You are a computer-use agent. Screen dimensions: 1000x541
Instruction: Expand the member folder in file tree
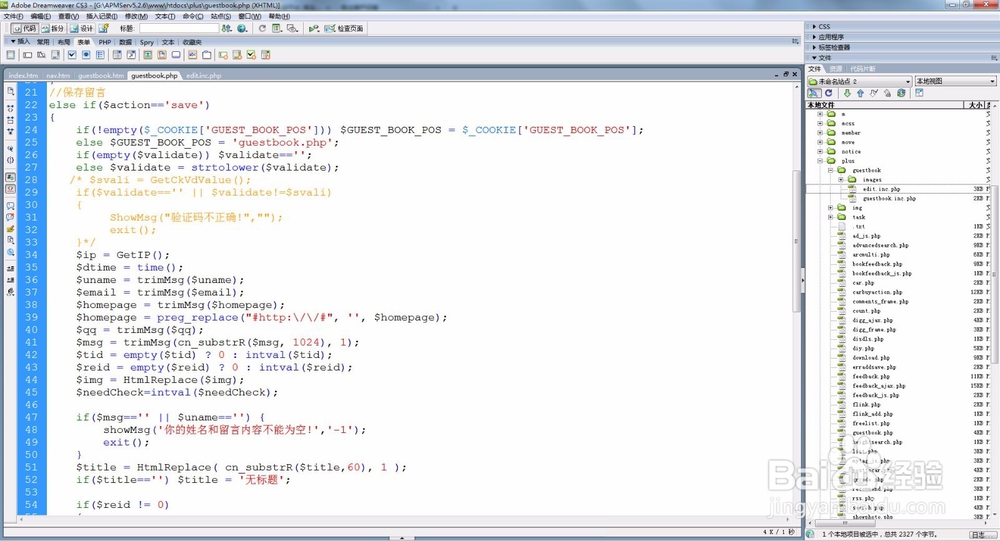point(821,133)
